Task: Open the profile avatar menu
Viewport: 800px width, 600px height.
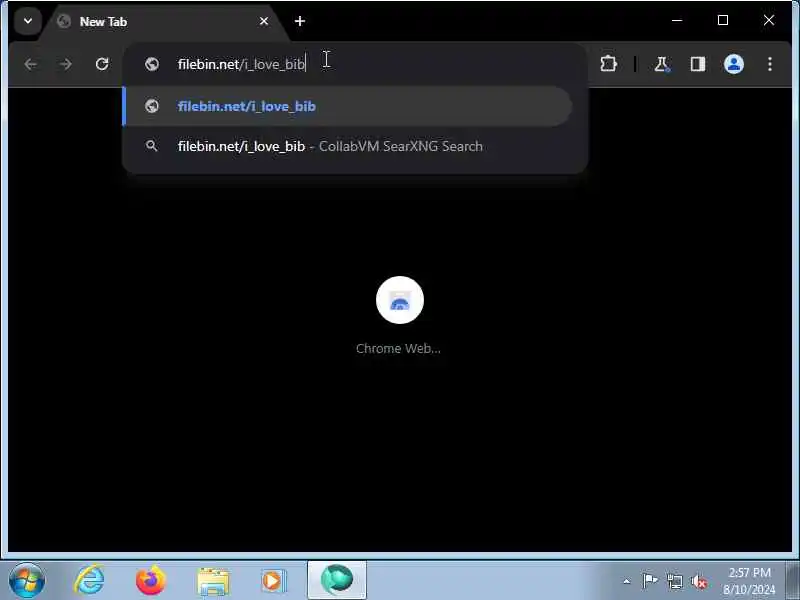Action: (734, 64)
